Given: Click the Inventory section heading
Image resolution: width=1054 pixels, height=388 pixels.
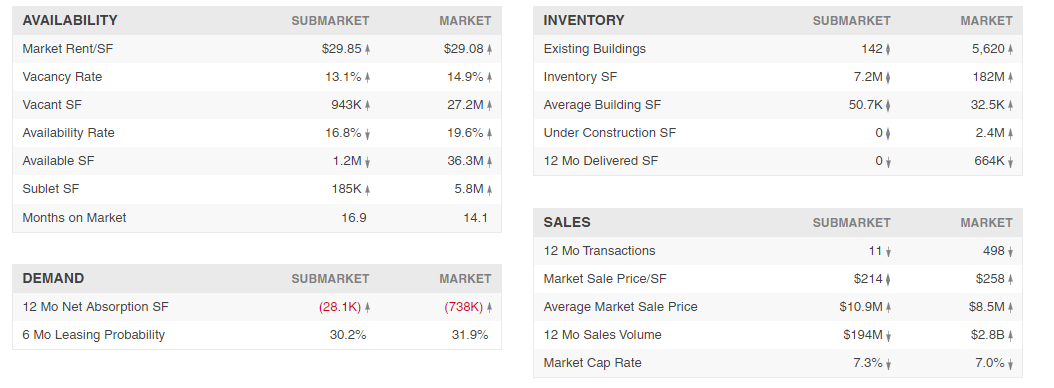Looking at the screenshot, I should 583,20.
